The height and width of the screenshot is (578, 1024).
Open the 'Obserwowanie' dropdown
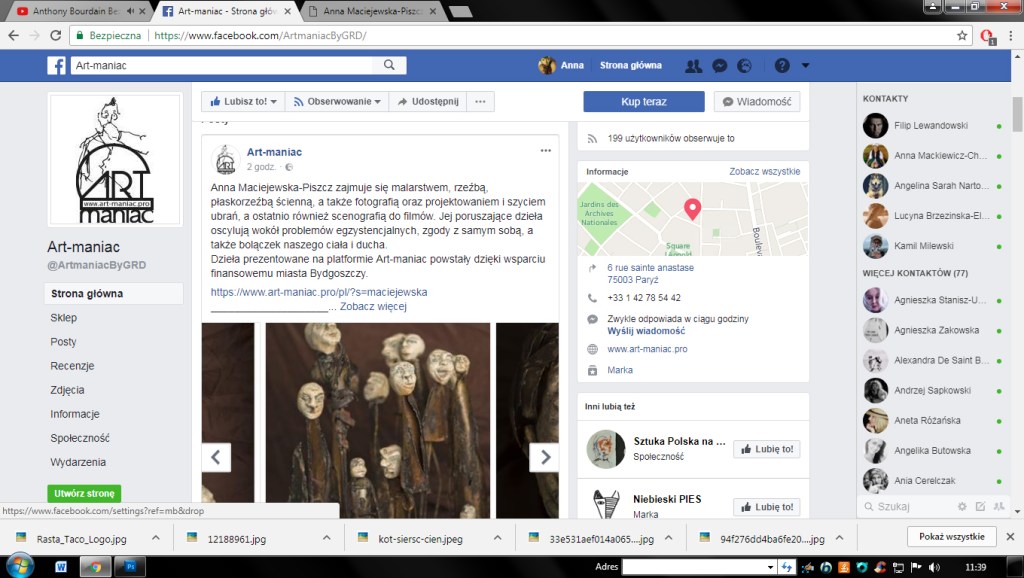pyautogui.click(x=337, y=101)
